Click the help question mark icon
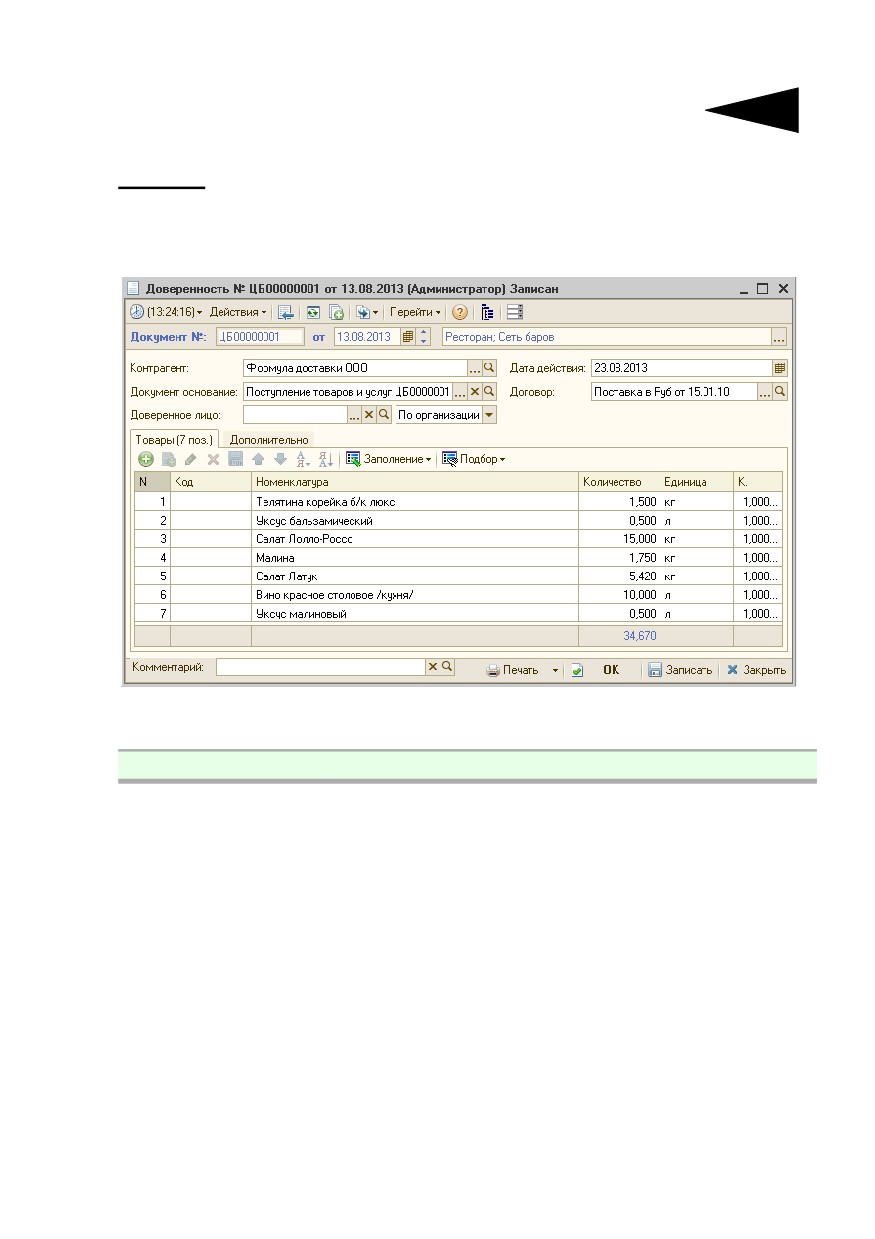875x1239 pixels. tap(460, 312)
